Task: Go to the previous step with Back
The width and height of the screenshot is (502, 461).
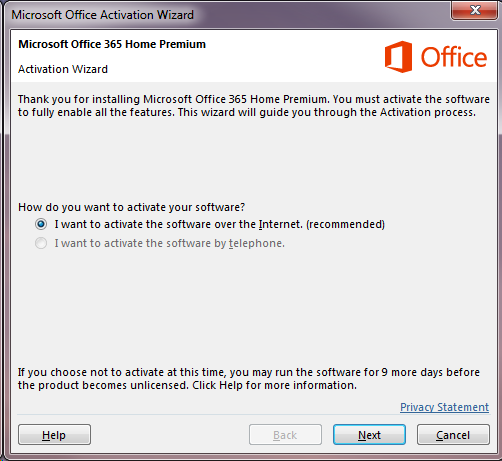Action: 285,435
